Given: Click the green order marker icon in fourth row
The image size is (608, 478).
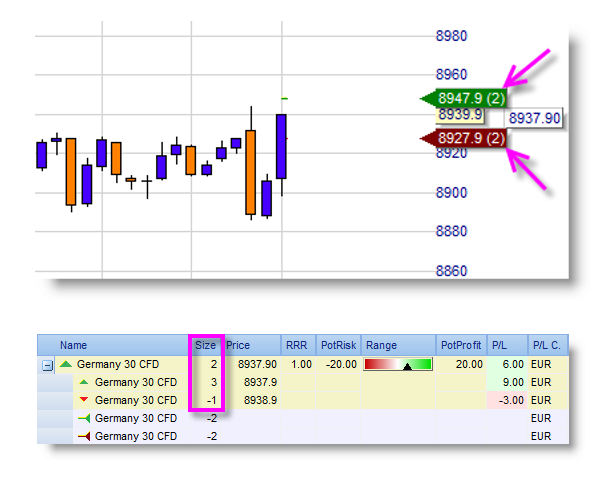Looking at the screenshot, I should [84, 418].
